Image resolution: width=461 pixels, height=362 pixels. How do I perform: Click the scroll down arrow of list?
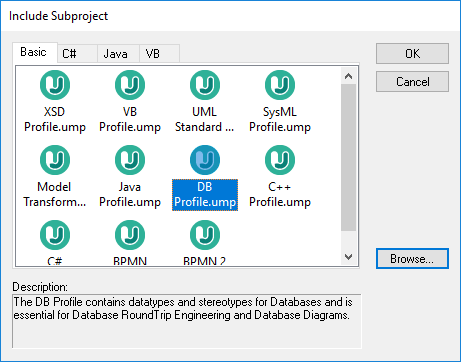click(x=349, y=257)
